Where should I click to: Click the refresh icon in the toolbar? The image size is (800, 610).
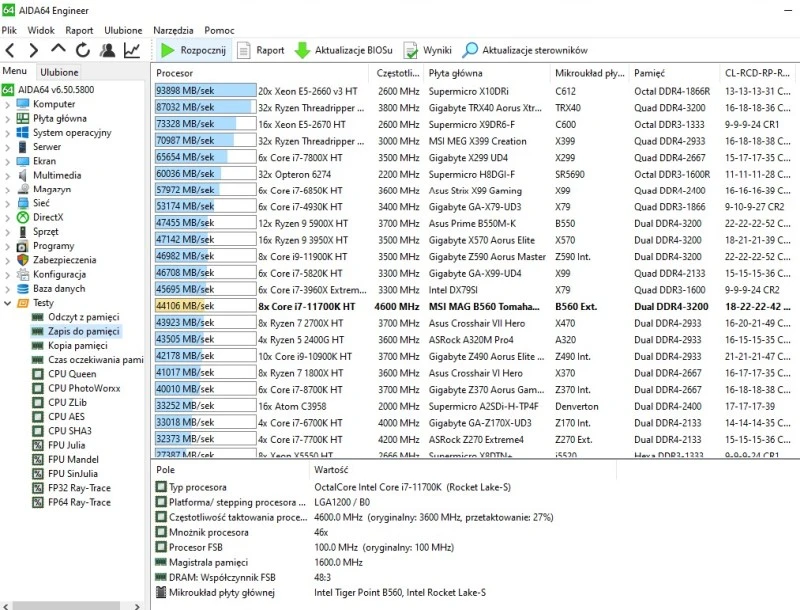click(82, 50)
